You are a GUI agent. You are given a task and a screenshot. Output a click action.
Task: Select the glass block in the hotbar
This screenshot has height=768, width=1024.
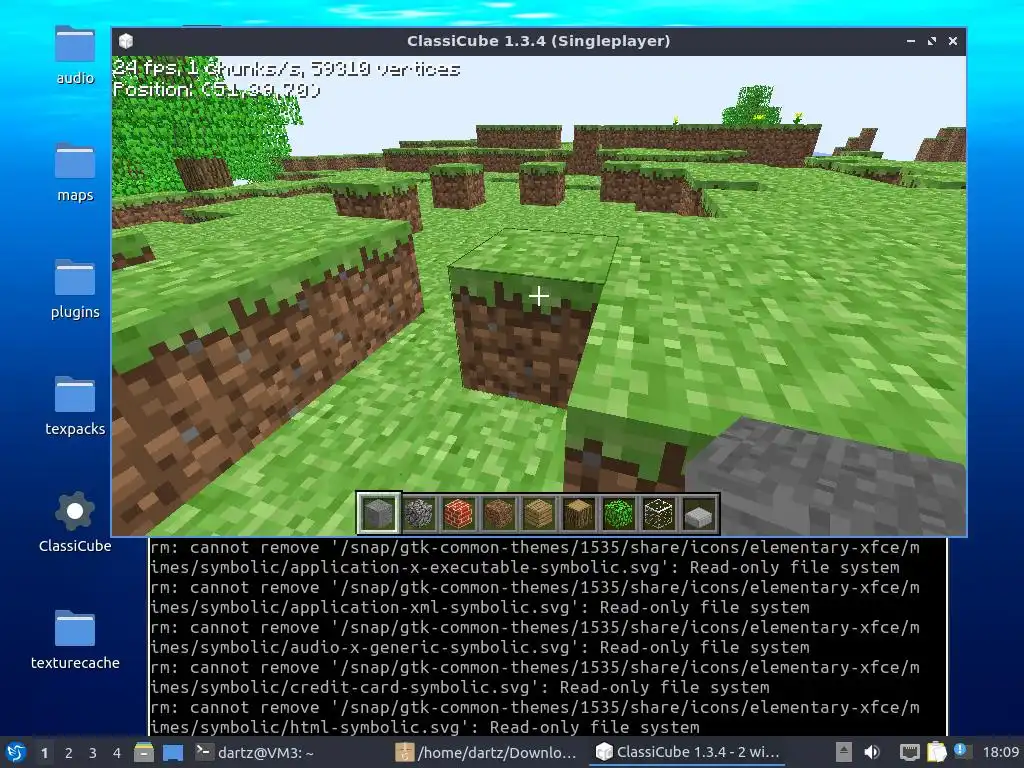click(658, 513)
